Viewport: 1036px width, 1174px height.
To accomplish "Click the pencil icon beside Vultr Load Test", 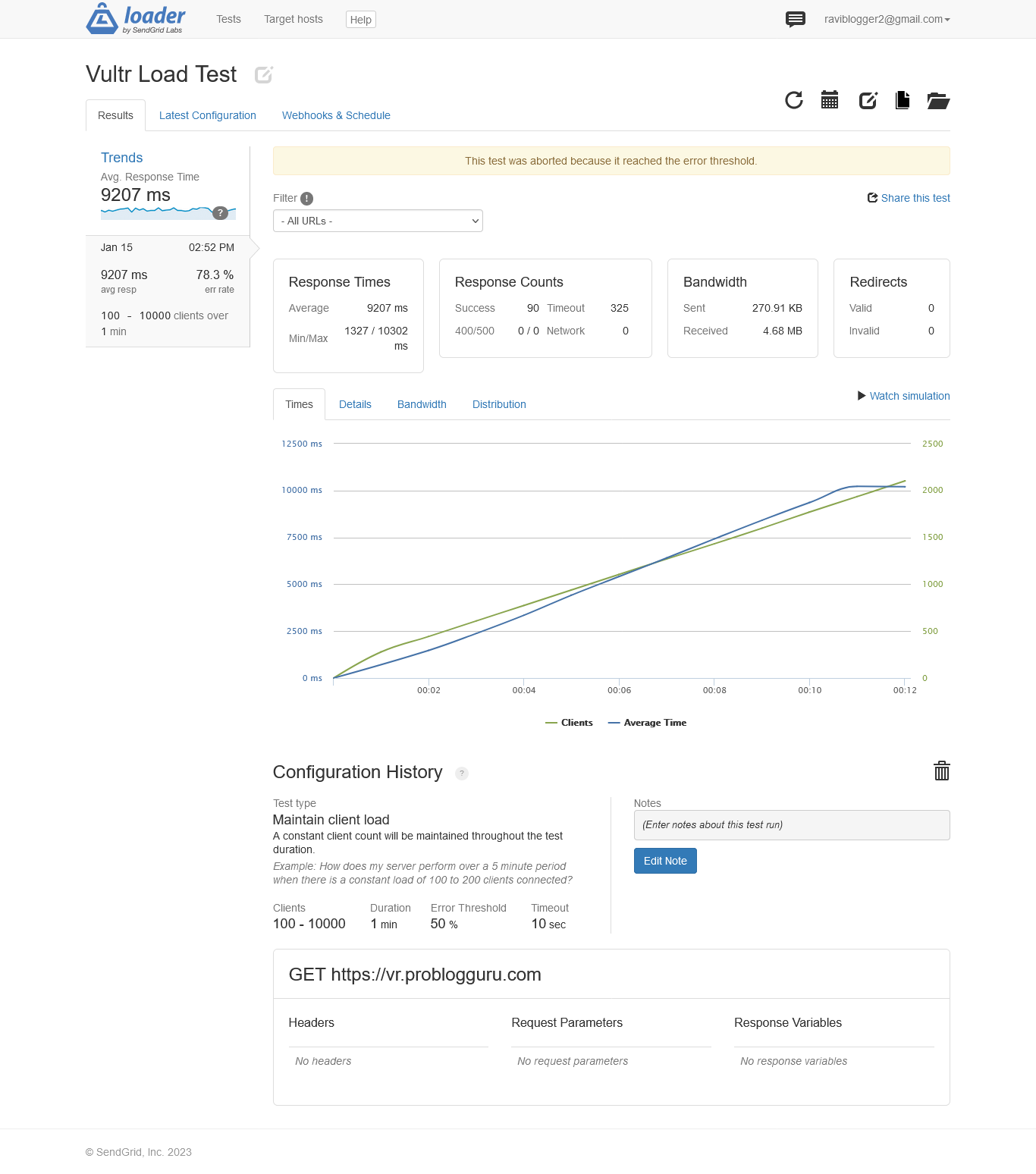I will [x=263, y=75].
